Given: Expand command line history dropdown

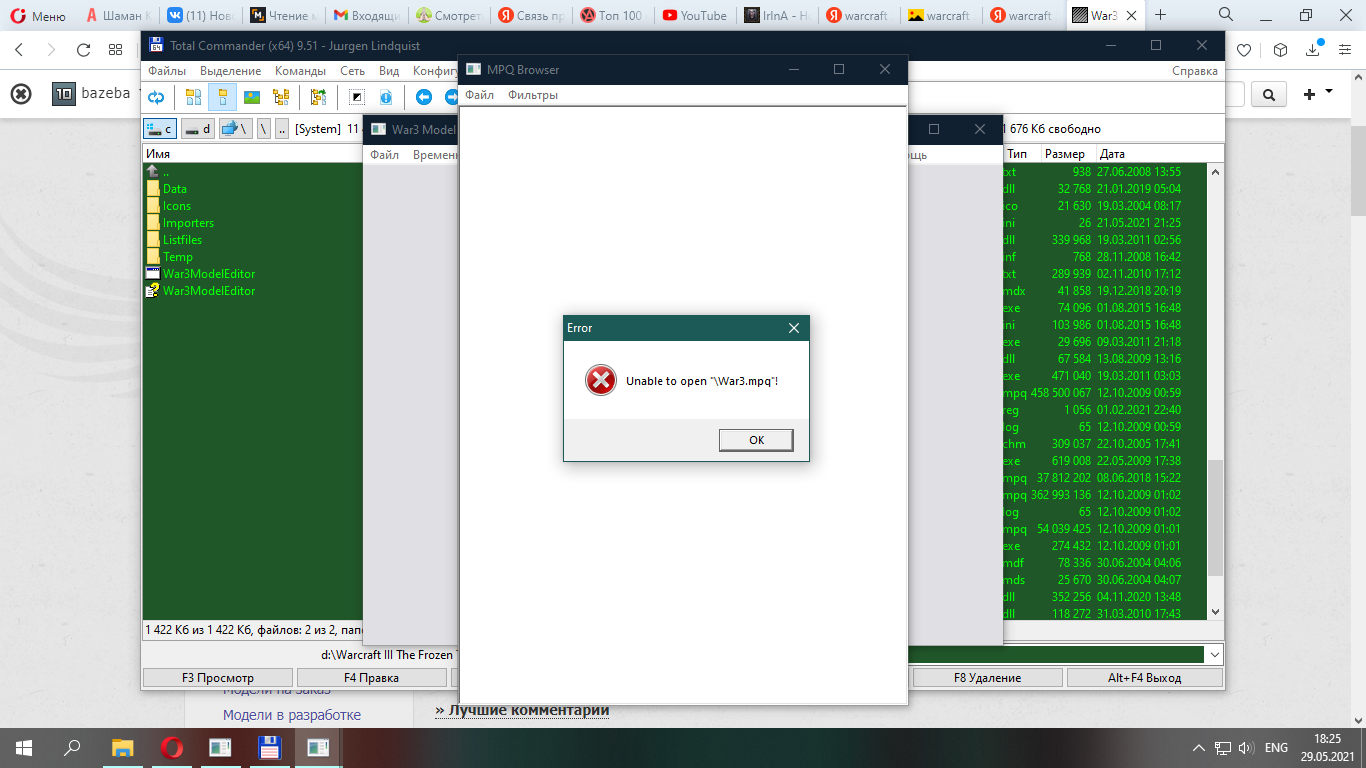Looking at the screenshot, I should (x=1214, y=655).
